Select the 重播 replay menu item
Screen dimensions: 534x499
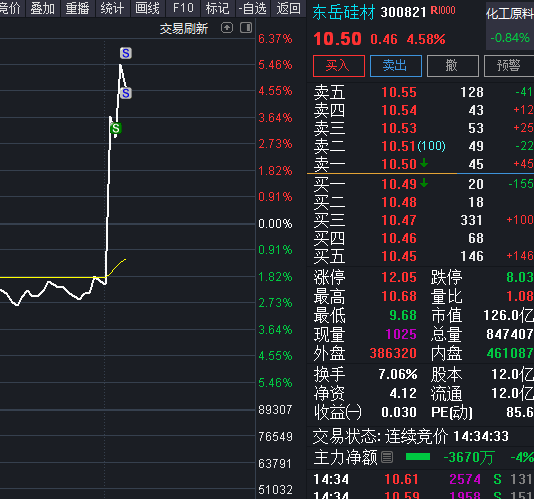click(77, 8)
